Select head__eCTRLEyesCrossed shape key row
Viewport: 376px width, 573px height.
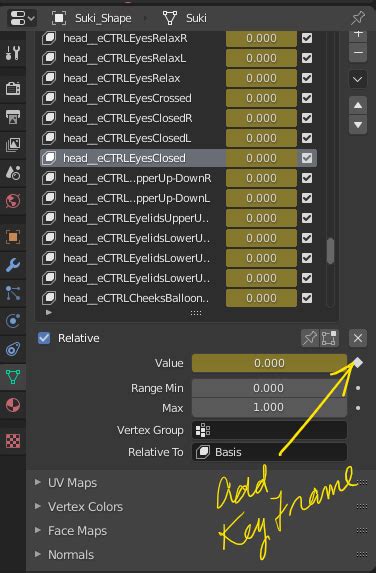coord(178,98)
